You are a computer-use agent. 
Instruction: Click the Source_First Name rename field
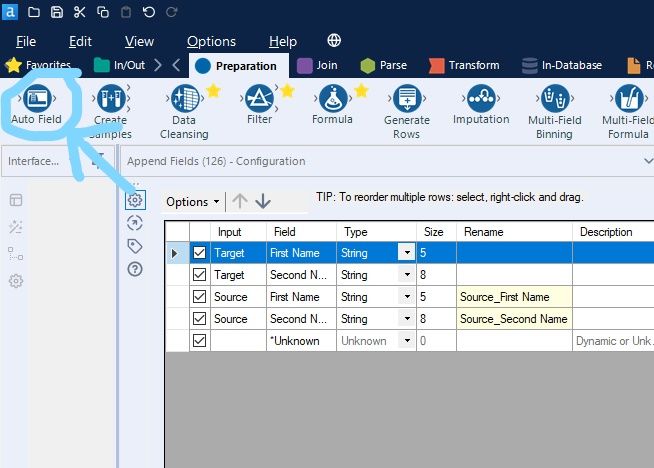pos(514,297)
